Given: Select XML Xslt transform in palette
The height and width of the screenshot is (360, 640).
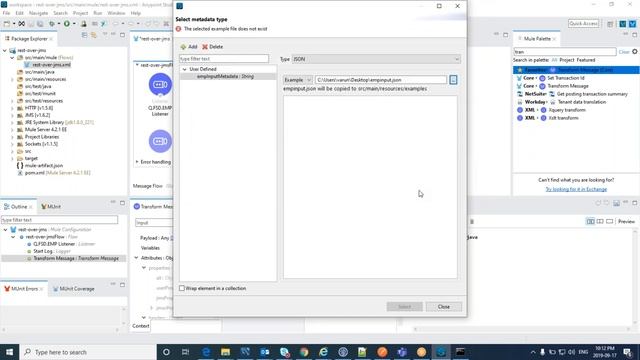Looking at the screenshot, I should [547, 118].
